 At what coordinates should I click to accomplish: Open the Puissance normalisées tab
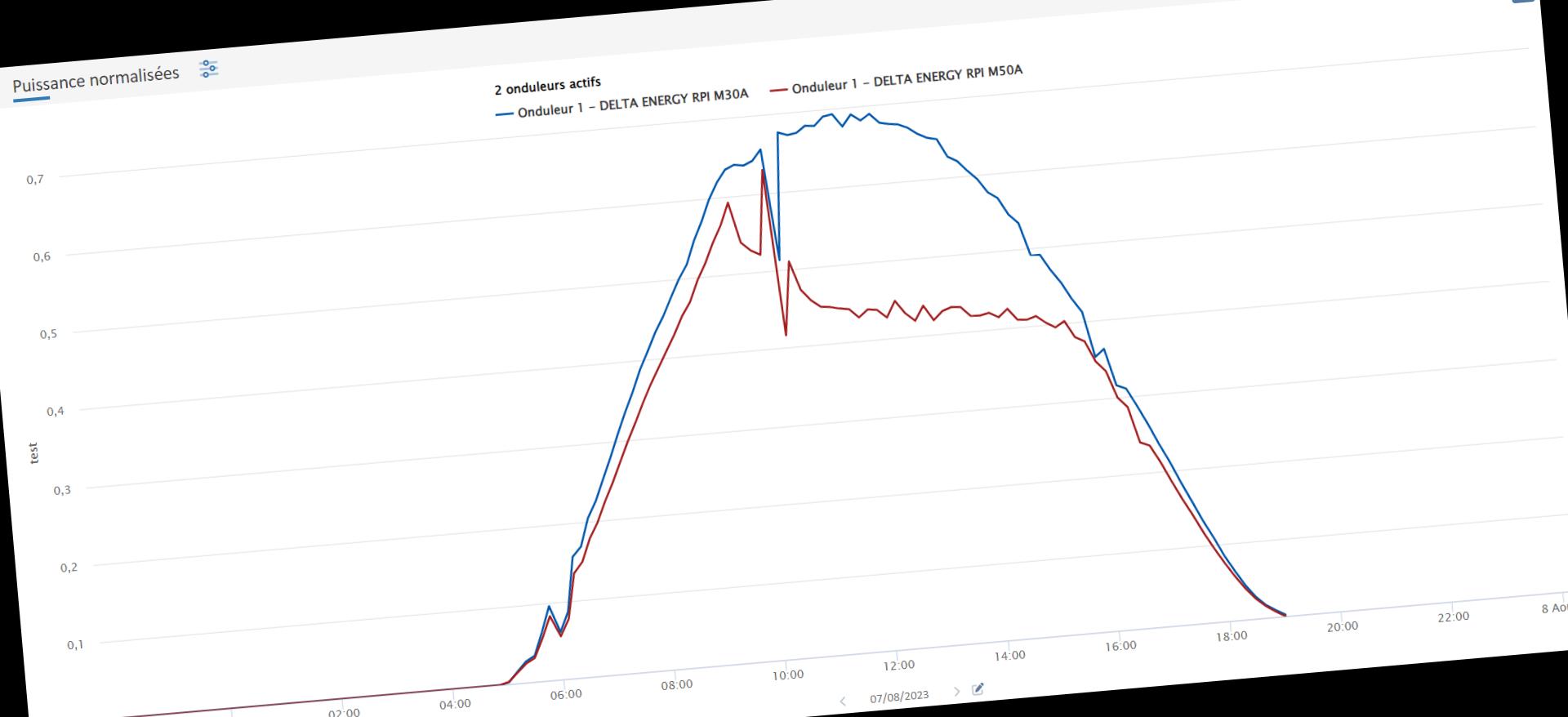coord(96,78)
